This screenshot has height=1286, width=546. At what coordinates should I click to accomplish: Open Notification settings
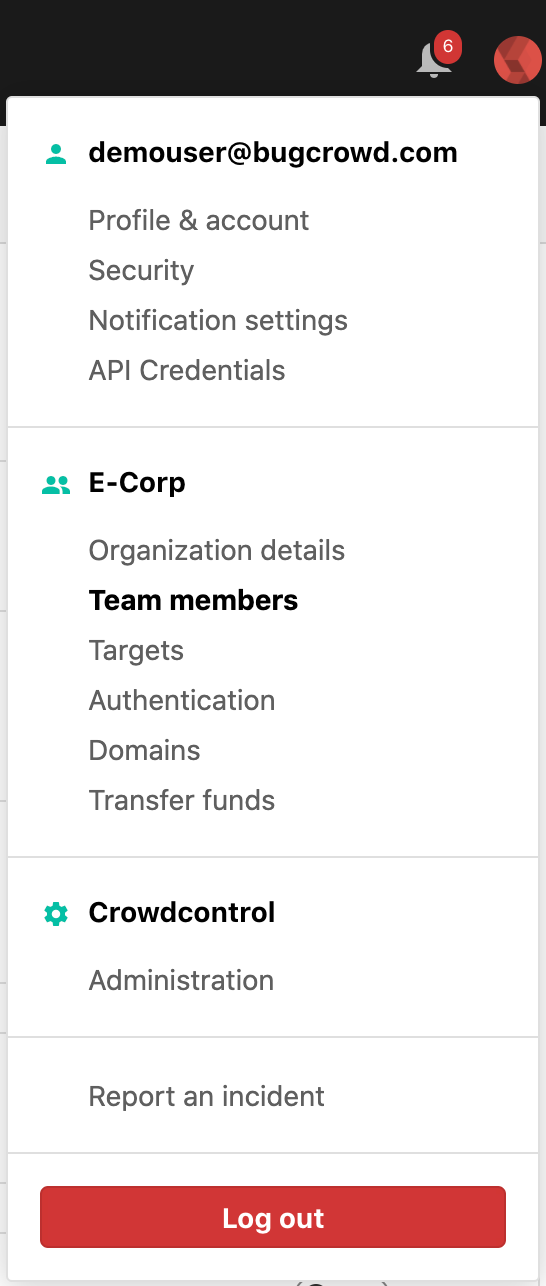pos(218,321)
